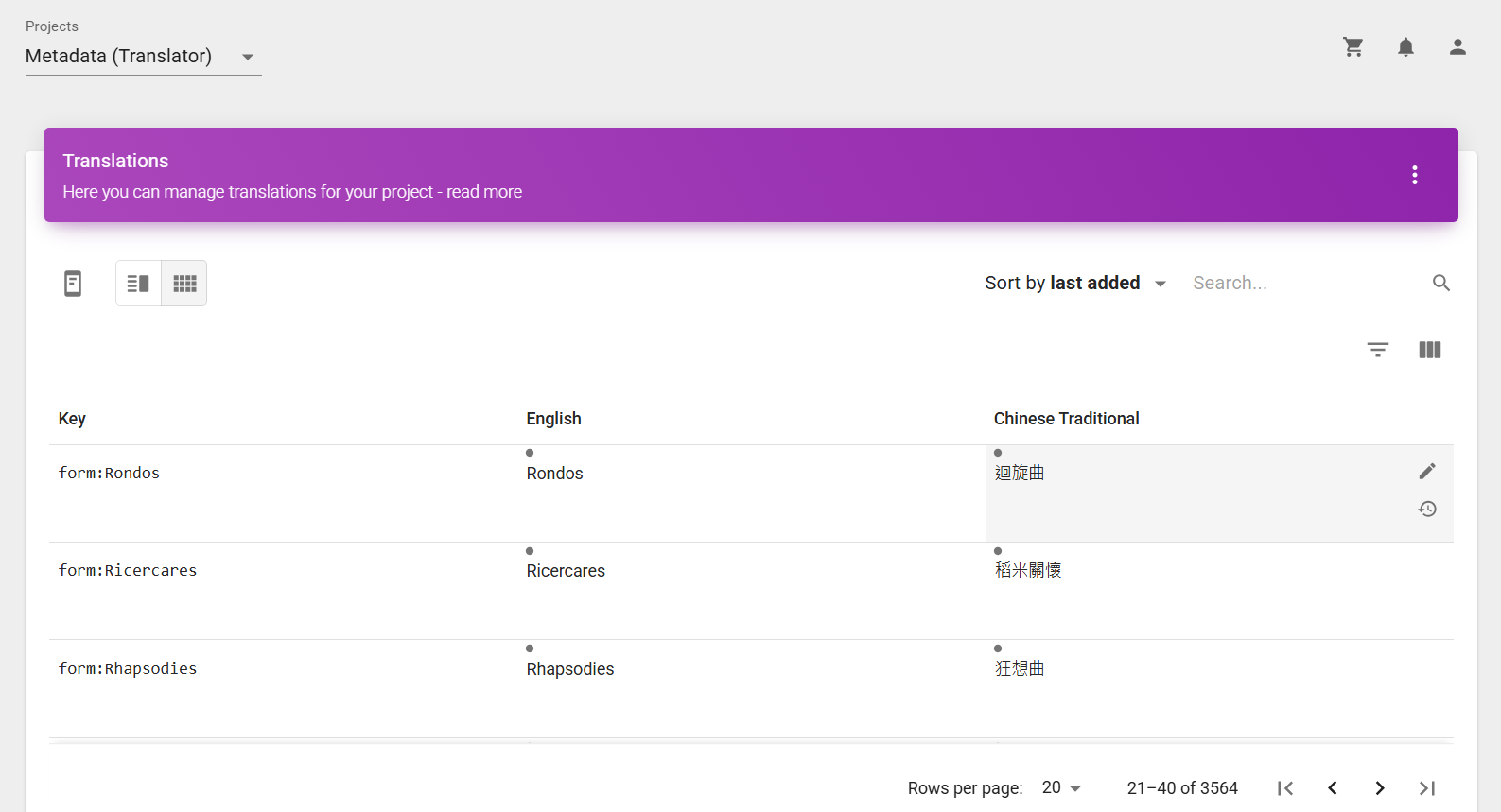Follow the read more link
The width and height of the screenshot is (1501, 812).
(x=483, y=192)
